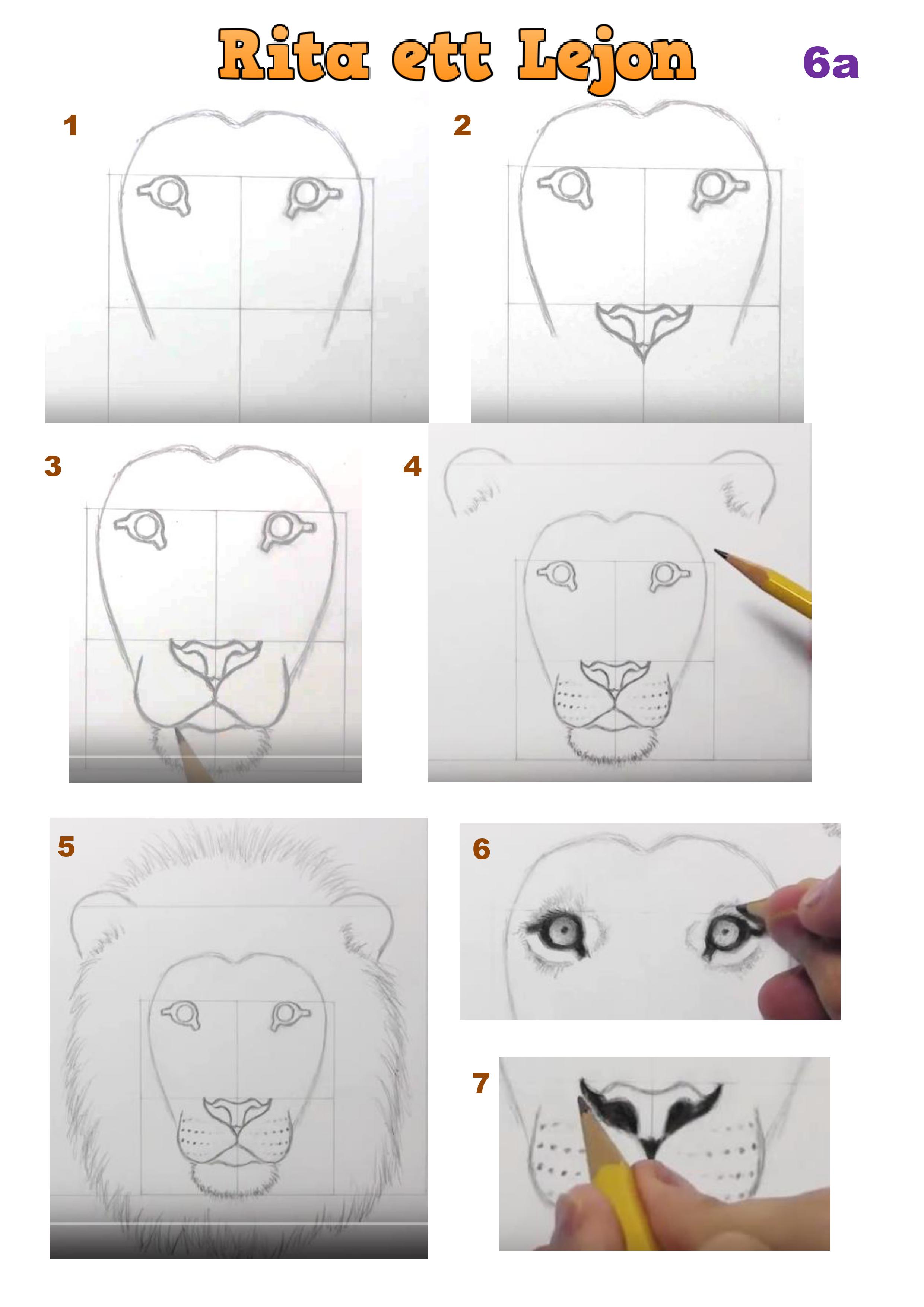Click the step 4 number label
The width and height of the screenshot is (924, 1307).
pos(413,466)
